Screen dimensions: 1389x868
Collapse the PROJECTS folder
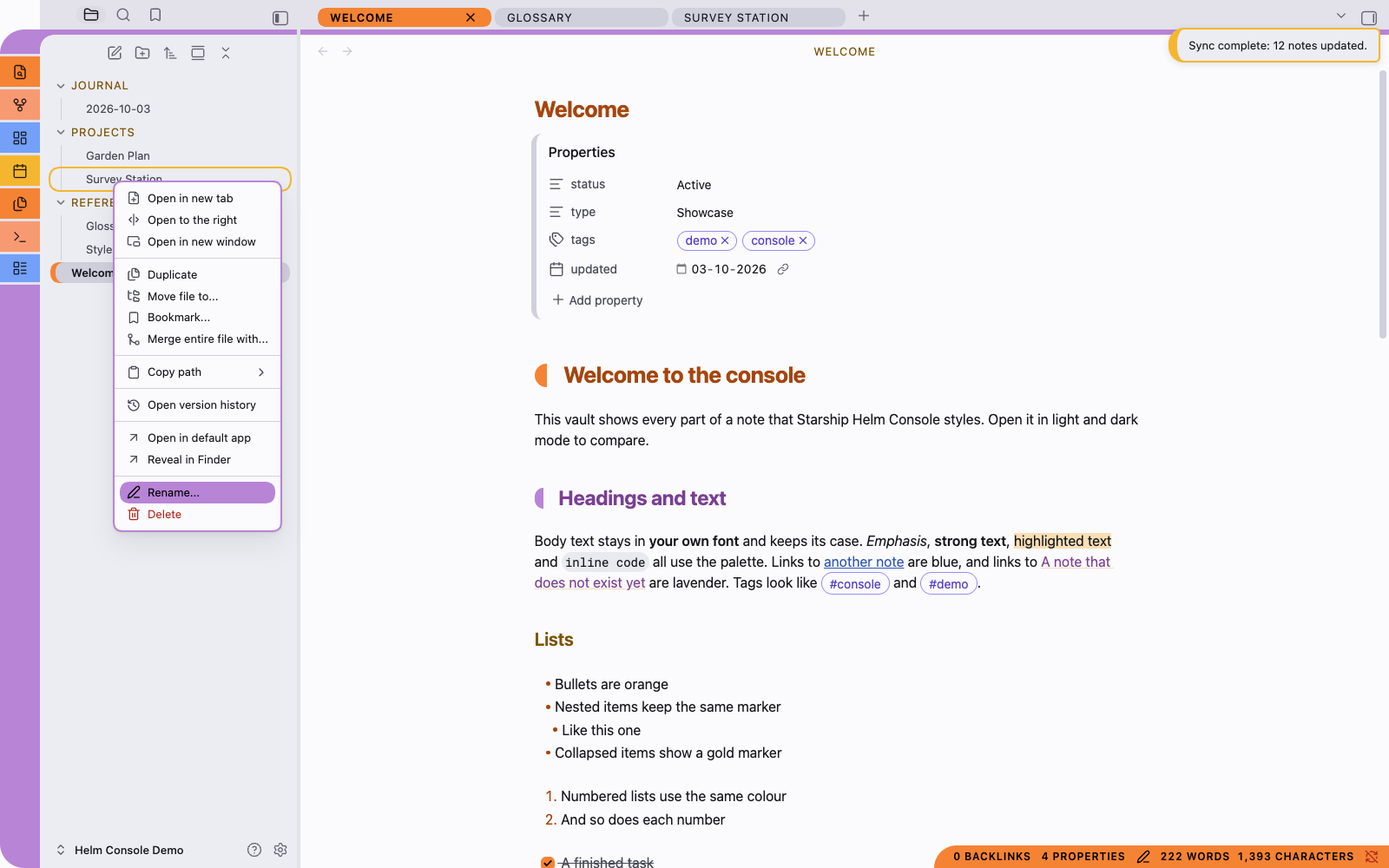tap(61, 133)
